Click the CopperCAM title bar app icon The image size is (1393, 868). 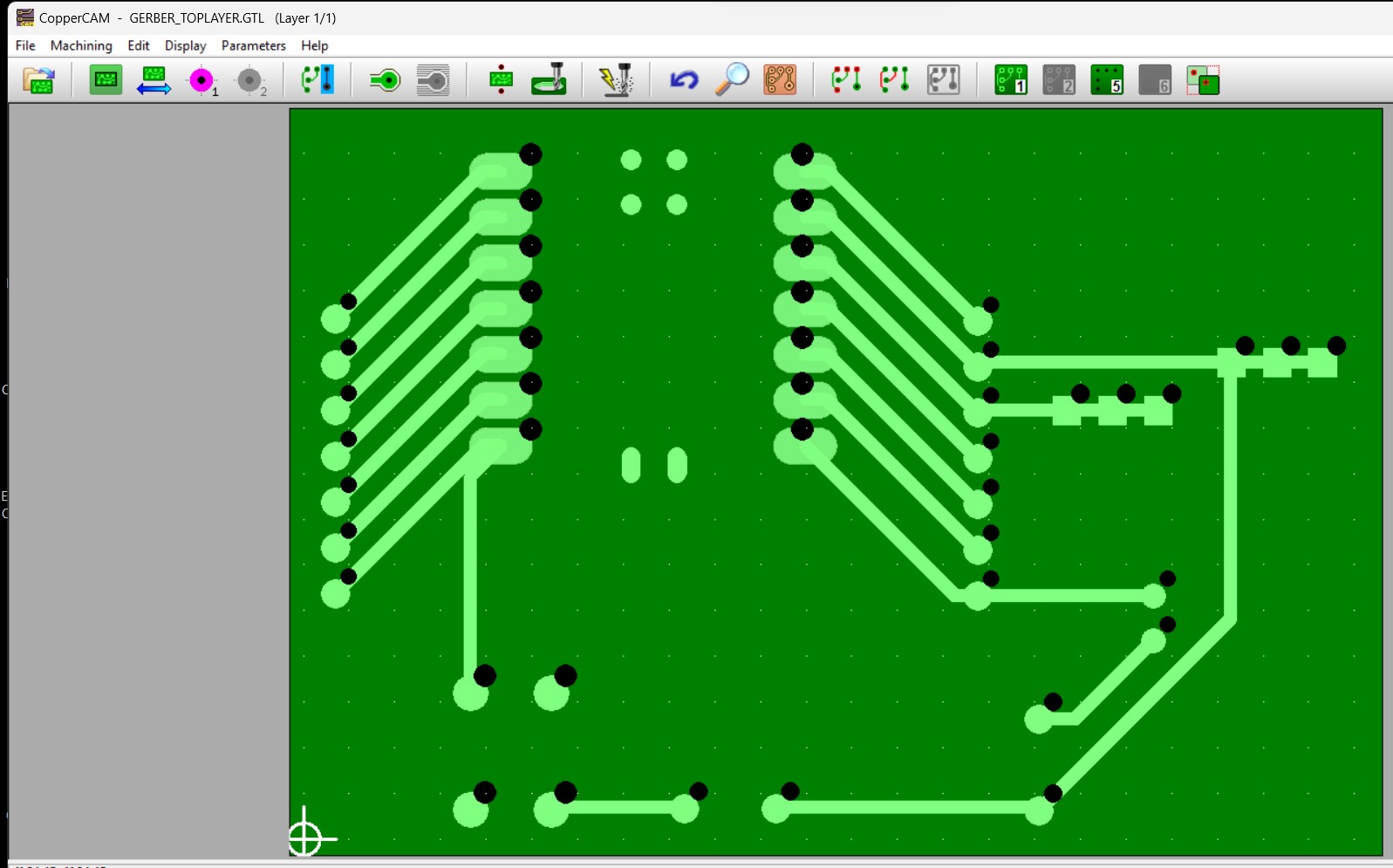click(x=25, y=17)
